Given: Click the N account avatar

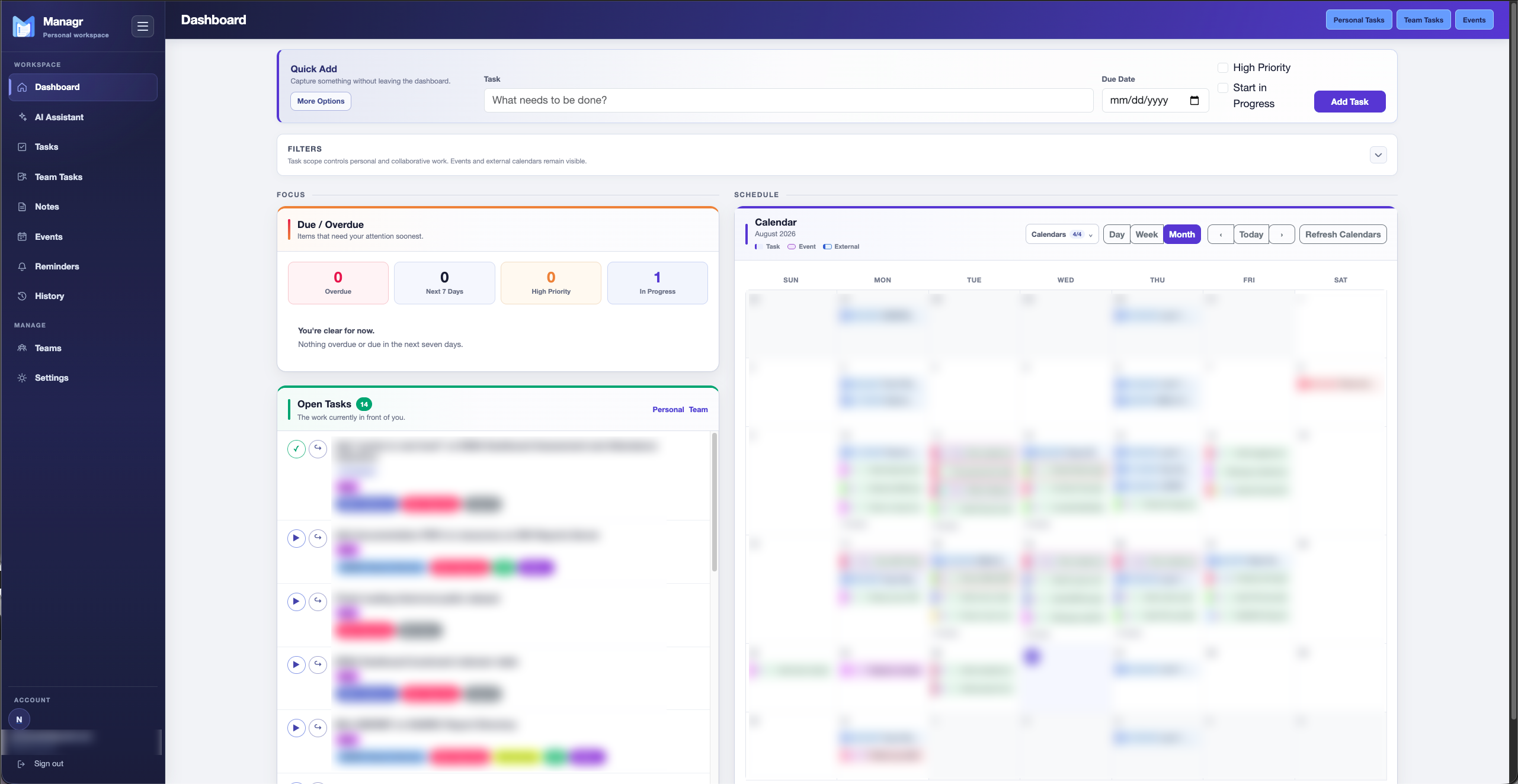Looking at the screenshot, I should point(20,719).
